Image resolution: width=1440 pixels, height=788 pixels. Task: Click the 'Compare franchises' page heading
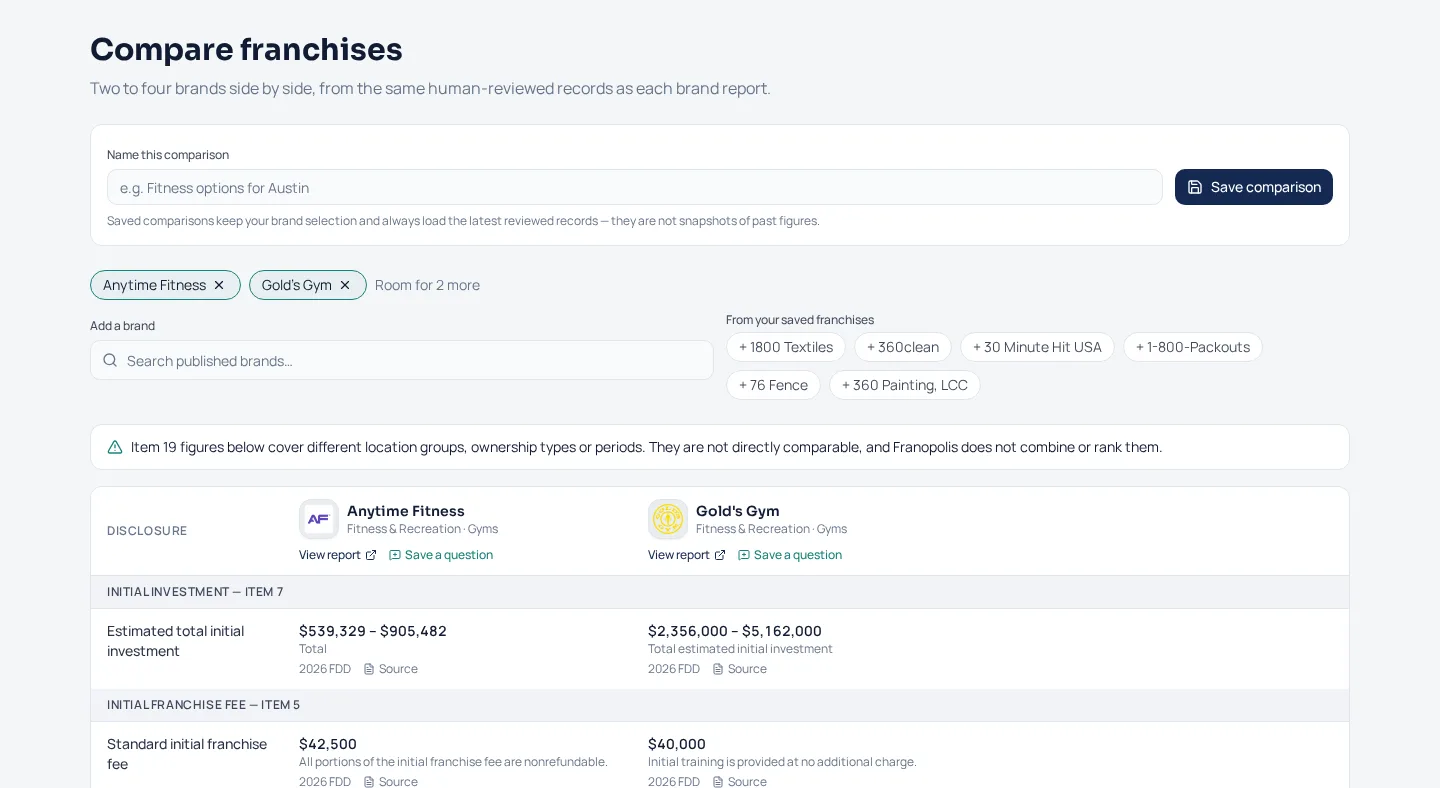click(x=246, y=49)
